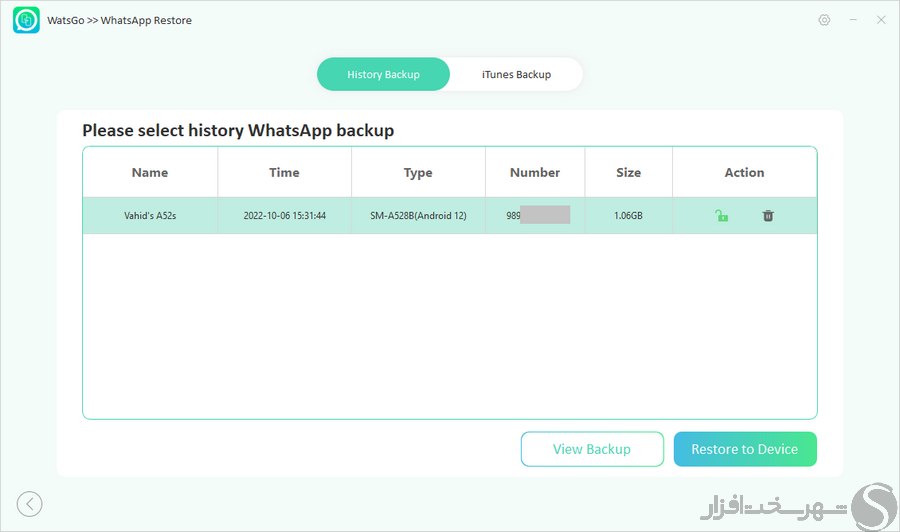Click the 2022-10-06 15:31:44 time cell
The image size is (900, 532).
[x=285, y=216]
